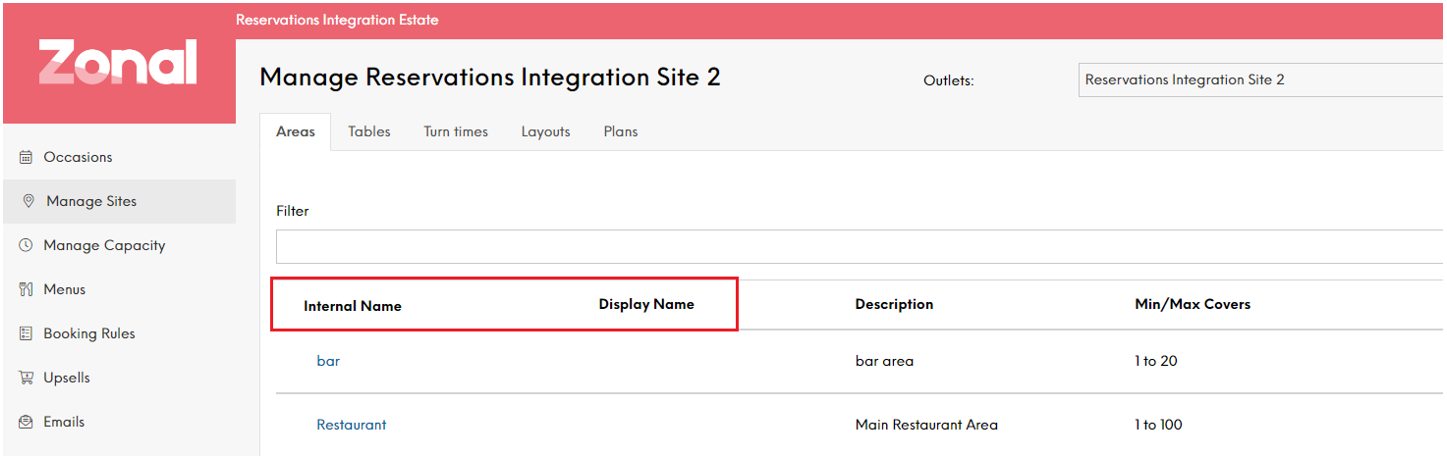The image size is (1447, 468).
Task: Open the Outlets dropdown selector
Action: (x=1262, y=80)
